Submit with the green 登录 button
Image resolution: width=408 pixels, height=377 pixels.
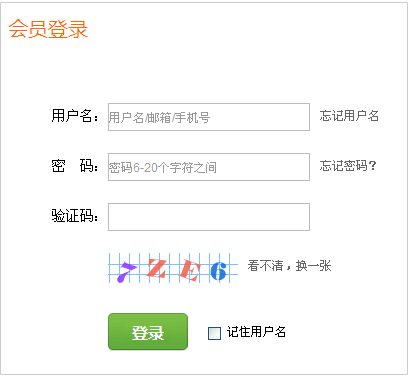[x=148, y=332]
